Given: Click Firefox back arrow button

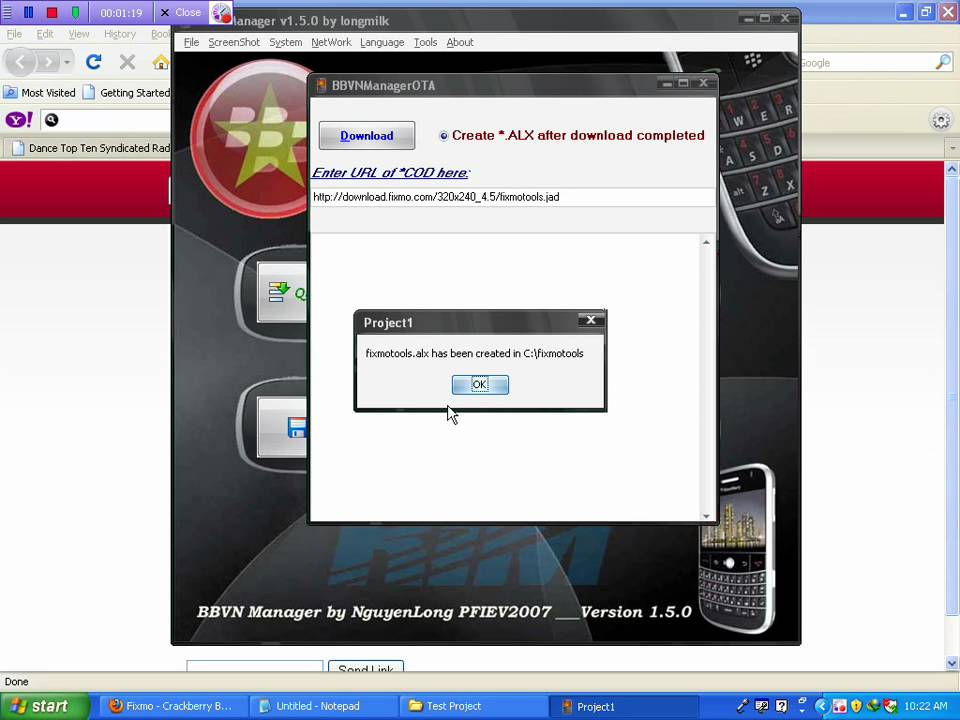Looking at the screenshot, I should point(20,61).
